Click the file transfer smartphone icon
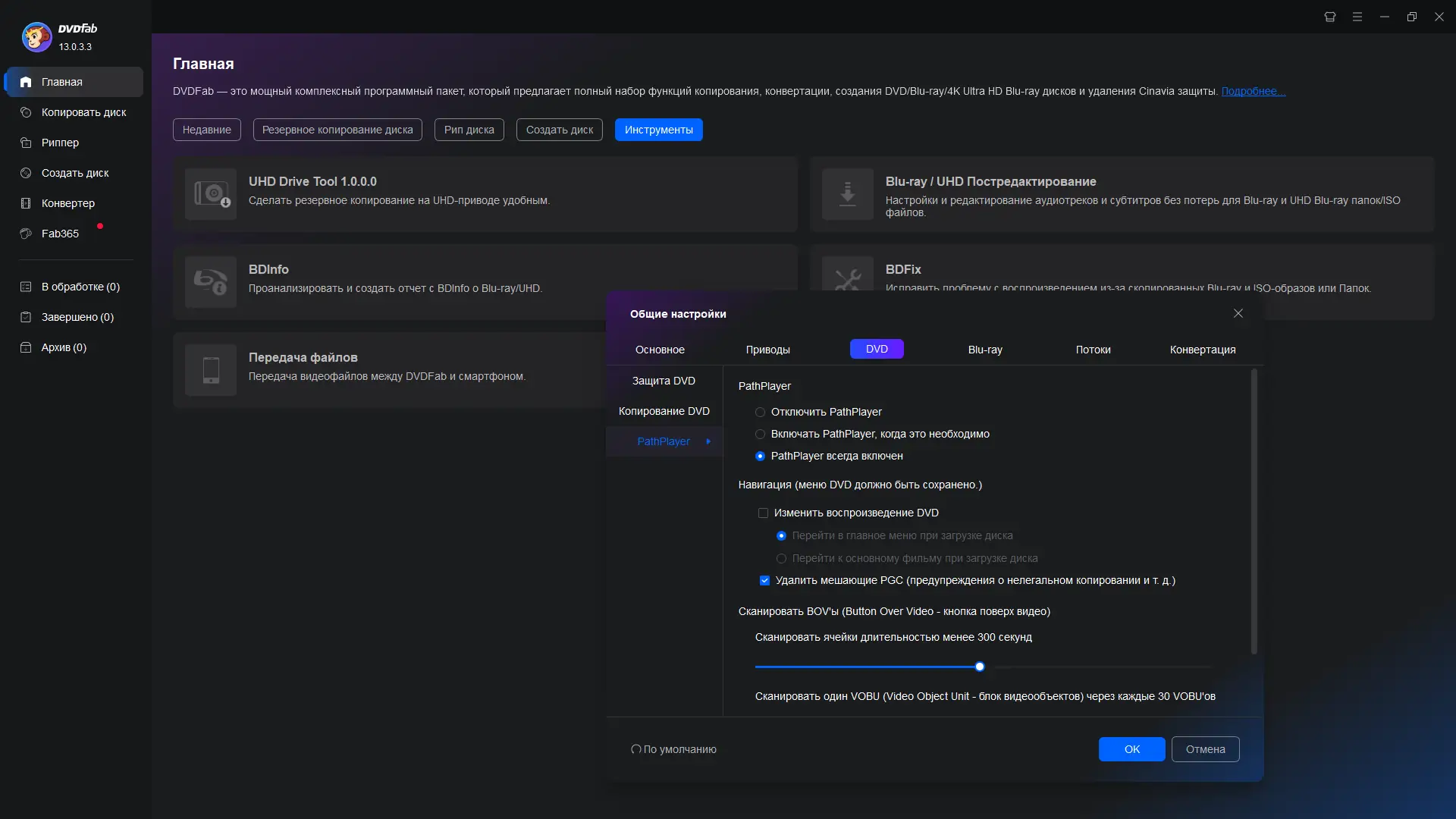 coord(211,370)
